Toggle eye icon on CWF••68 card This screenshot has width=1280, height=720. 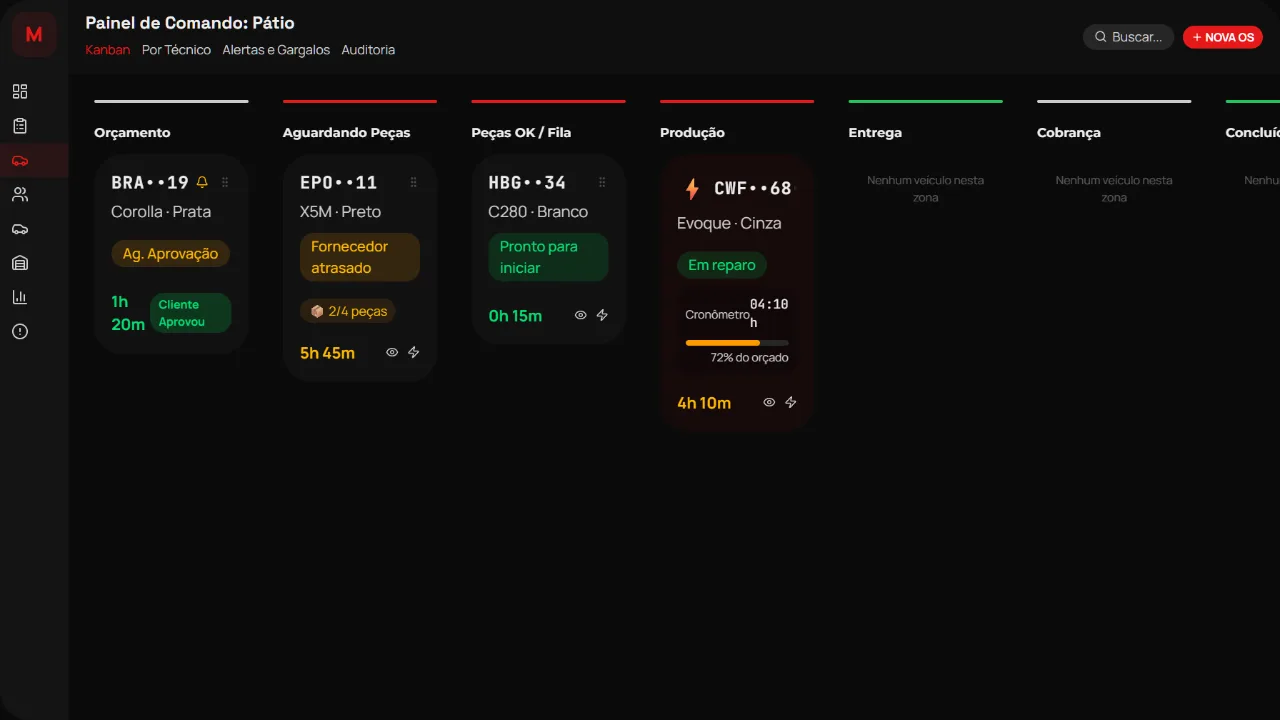(769, 402)
